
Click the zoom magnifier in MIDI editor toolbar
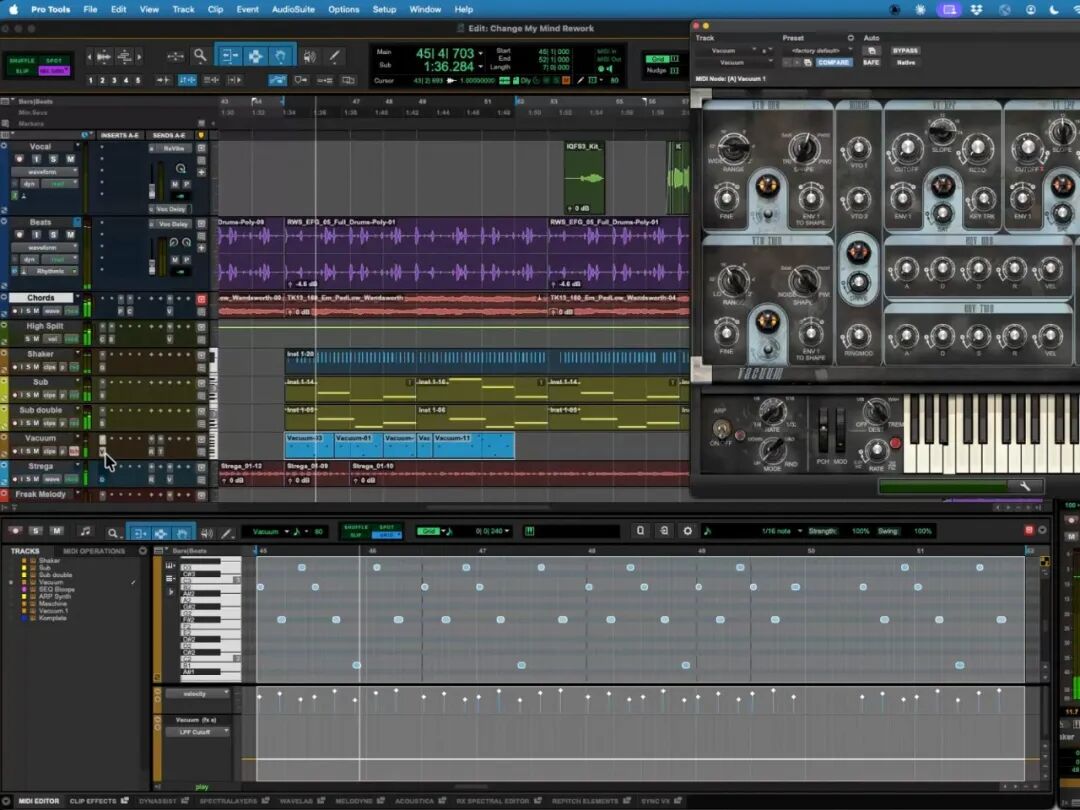point(112,532)
